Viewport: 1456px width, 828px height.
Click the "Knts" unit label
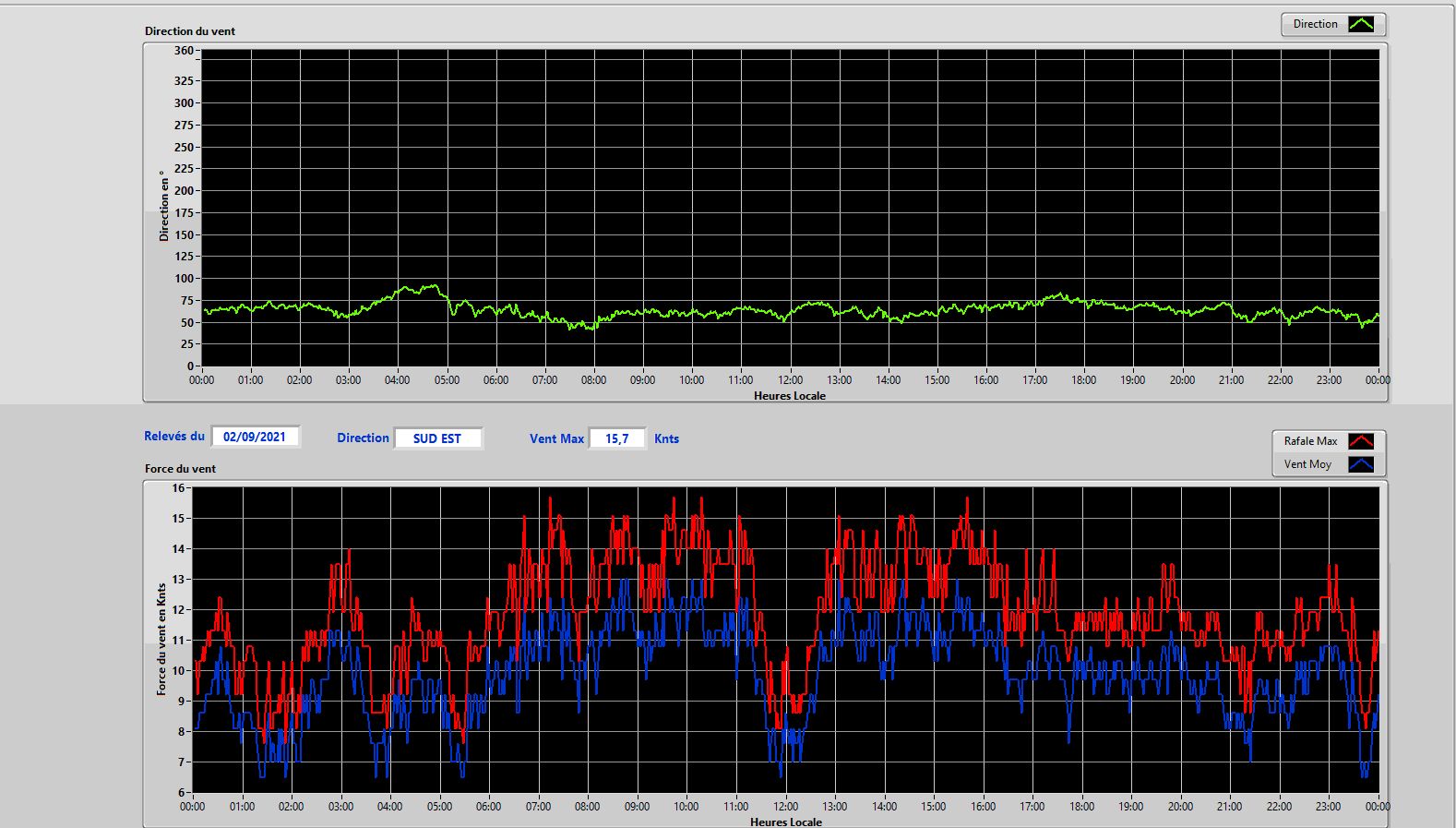666,439
